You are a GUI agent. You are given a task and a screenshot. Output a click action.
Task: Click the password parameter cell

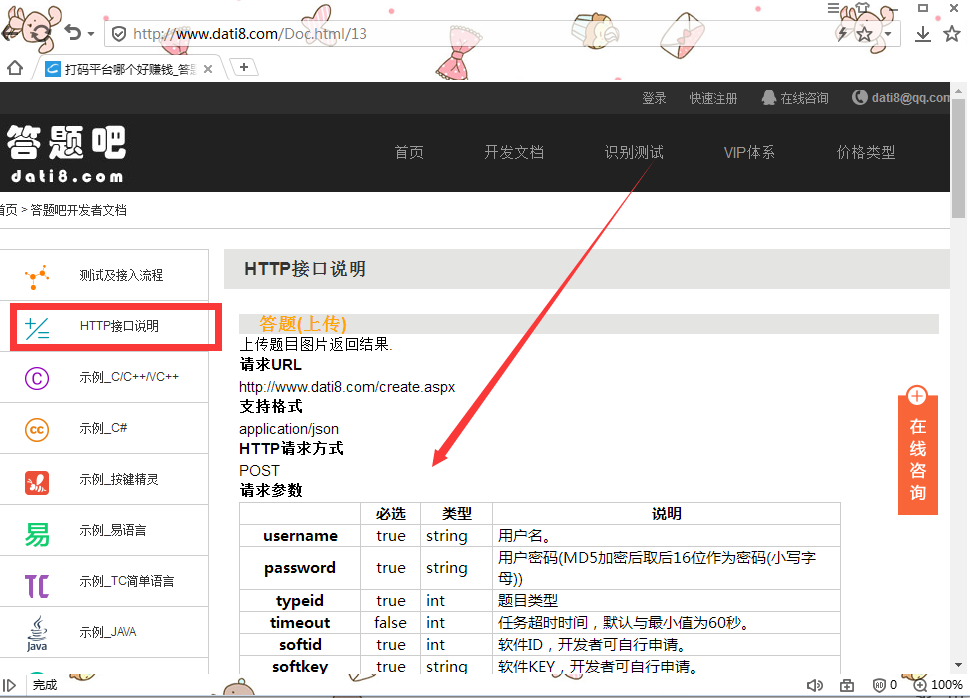click(300, 568)
